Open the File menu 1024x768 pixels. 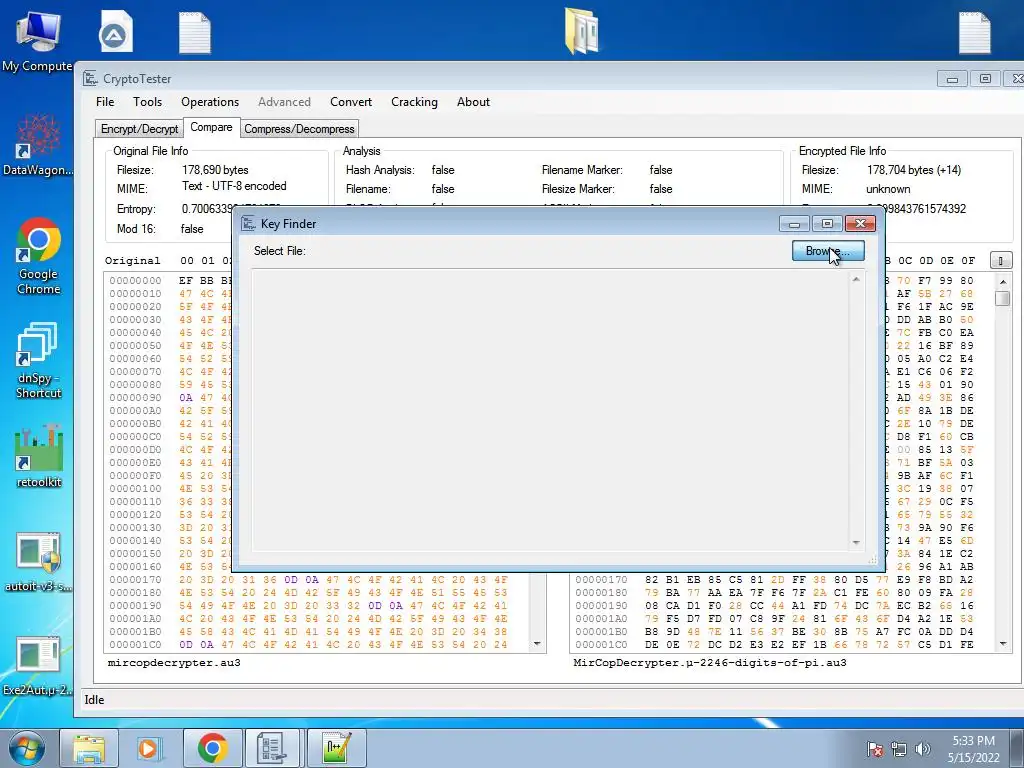pos(105,102)
